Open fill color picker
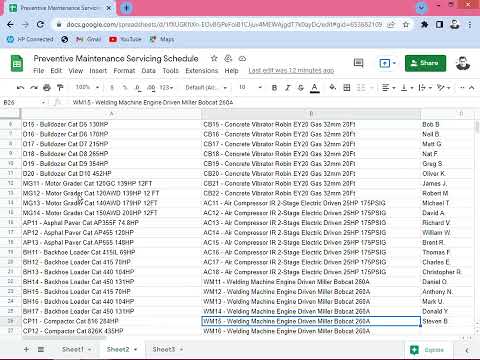 point(332,88)
